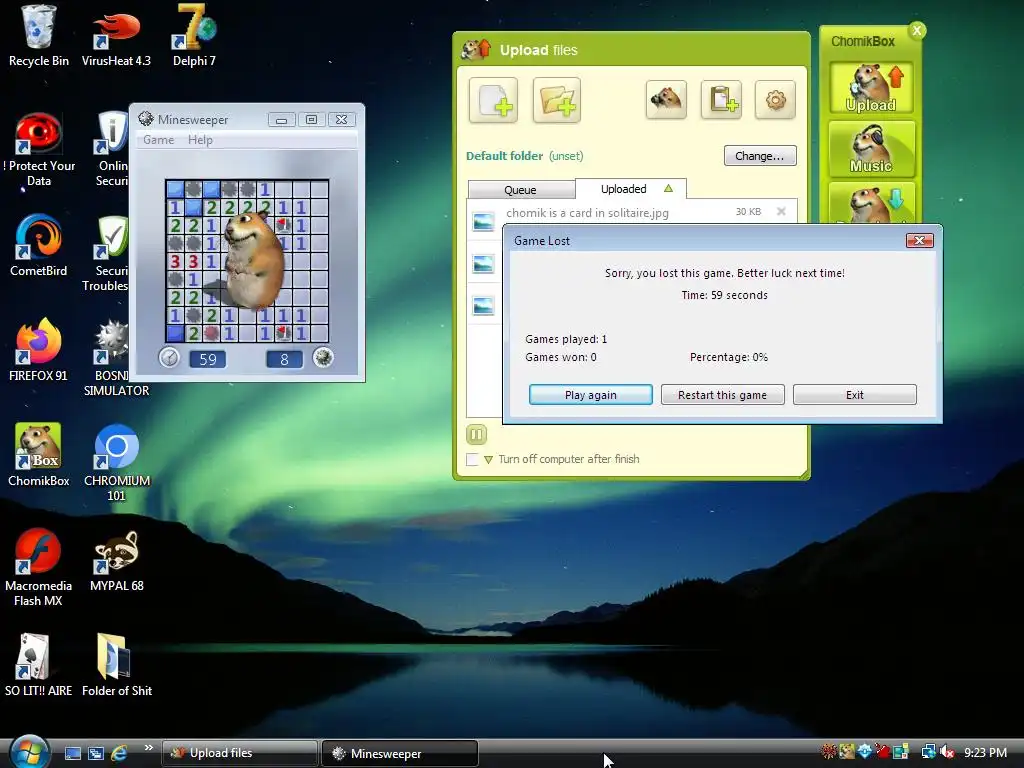Screen dimensions: 1024x768
Task: Expand quick launch overflow chevron
Action: coord(148,748)
